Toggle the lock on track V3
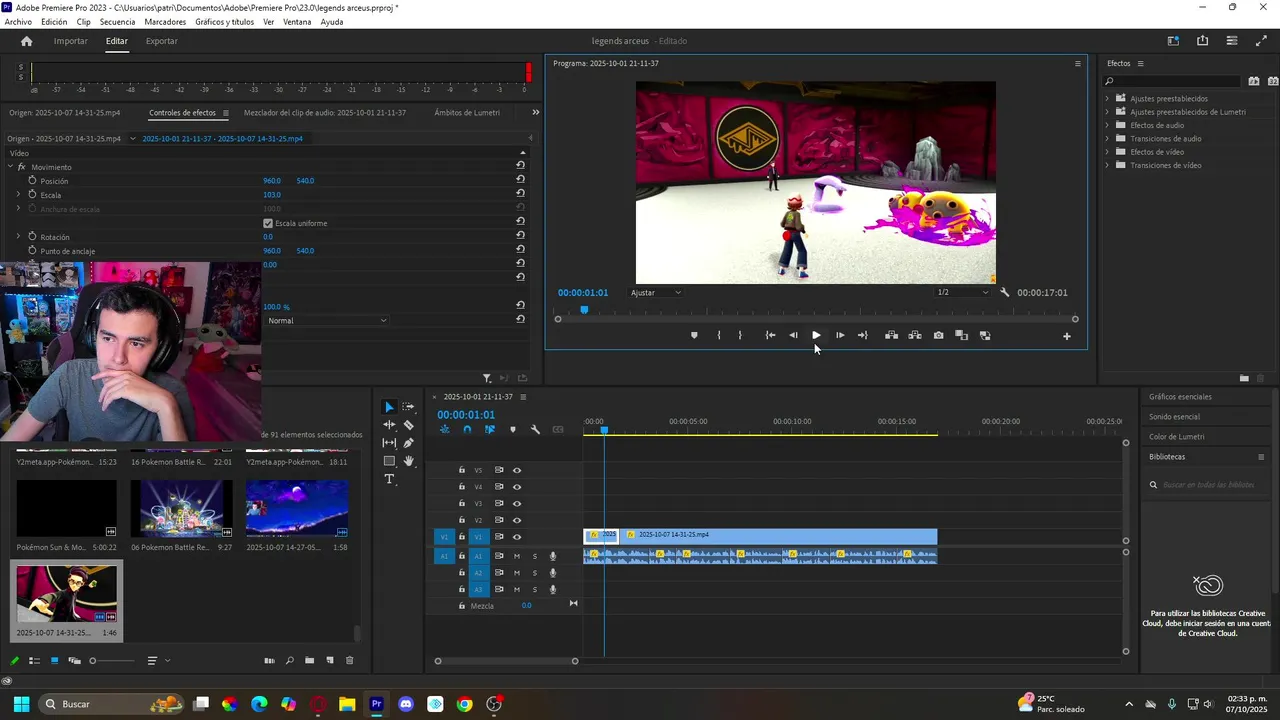The image size is (1280, 720). click(x=462, y=504)
